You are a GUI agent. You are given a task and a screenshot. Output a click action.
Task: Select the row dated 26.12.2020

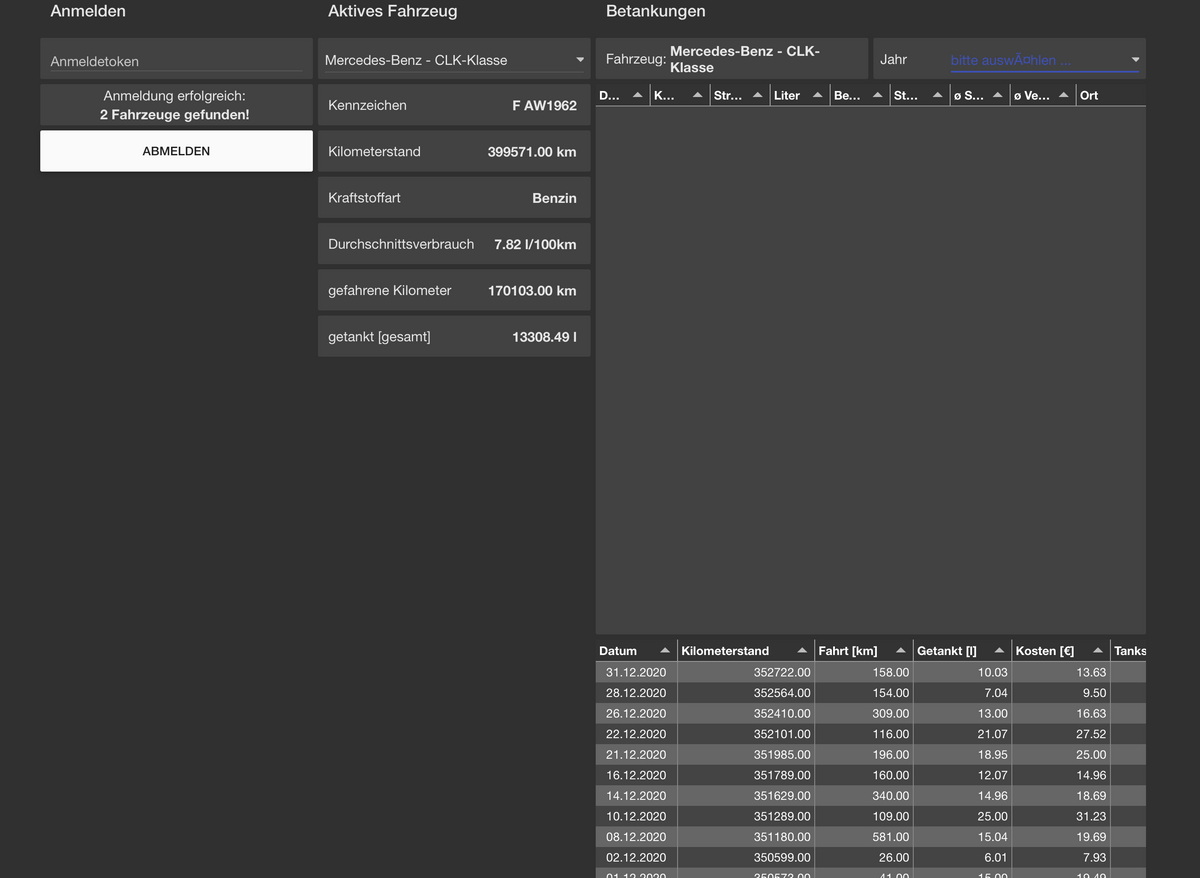pyautogui.click(x=871, y=713)
